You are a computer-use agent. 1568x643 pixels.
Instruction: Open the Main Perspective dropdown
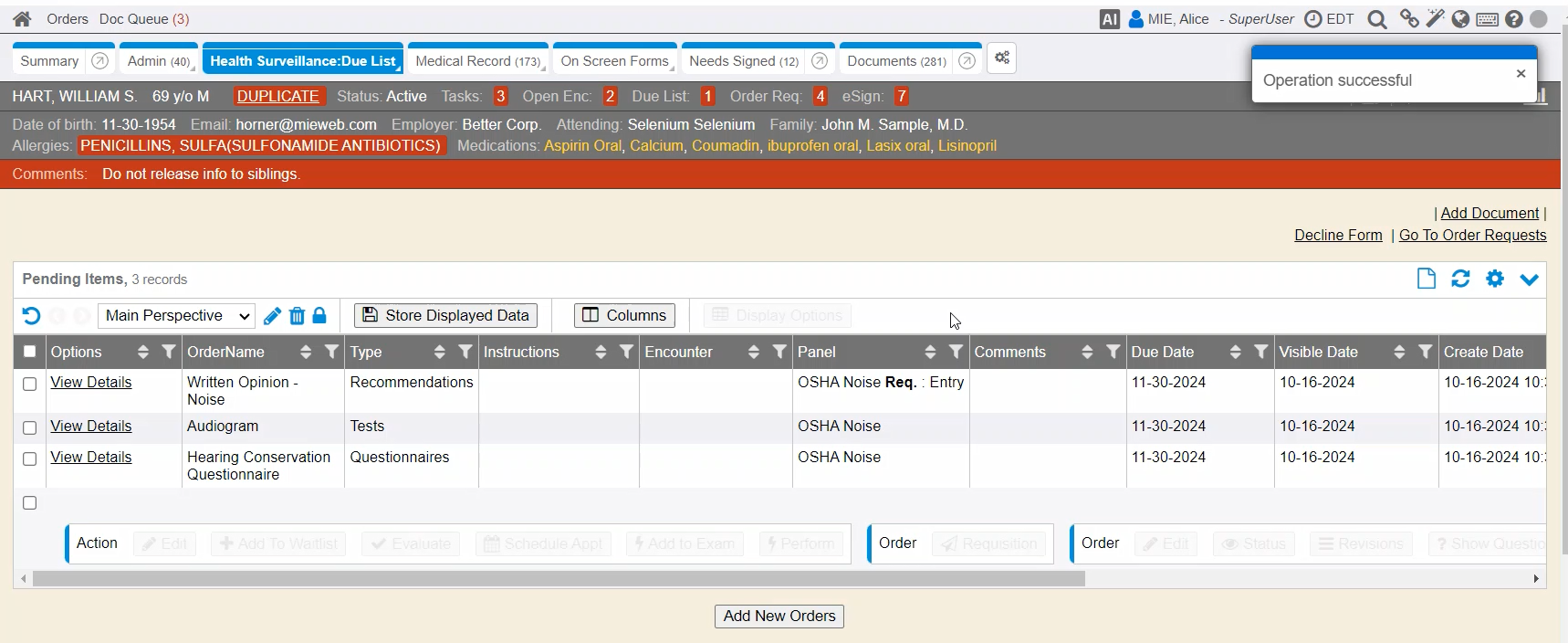tap(176, 316)
